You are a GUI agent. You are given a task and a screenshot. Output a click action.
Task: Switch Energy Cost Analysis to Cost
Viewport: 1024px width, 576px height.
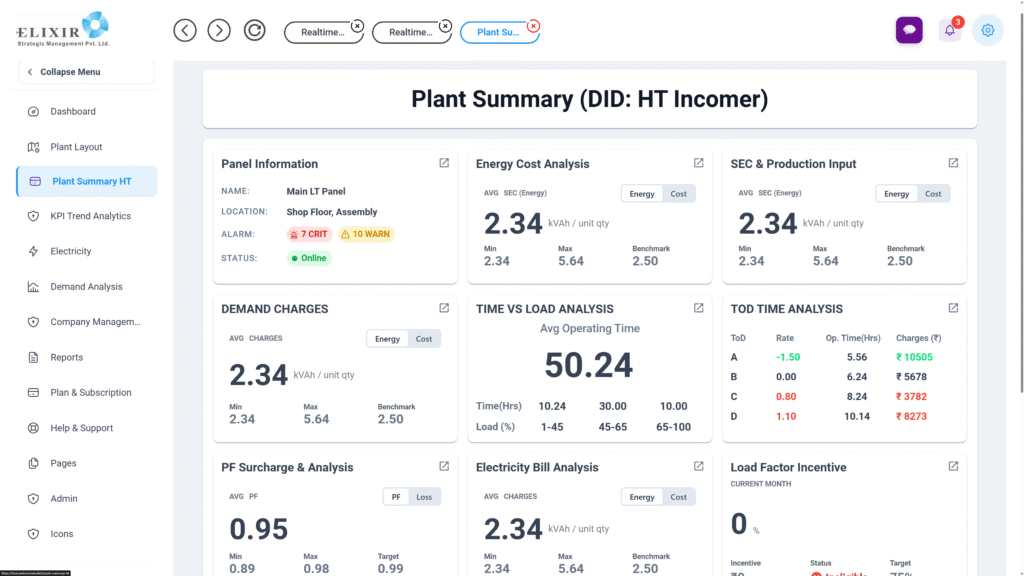[x=678, y=194]
